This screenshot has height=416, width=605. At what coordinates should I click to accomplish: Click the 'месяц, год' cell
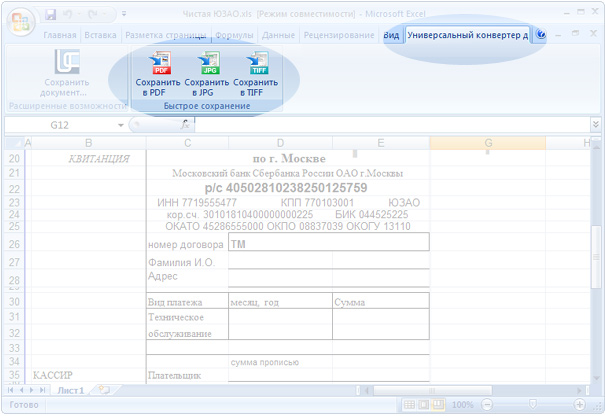point(280,302)
